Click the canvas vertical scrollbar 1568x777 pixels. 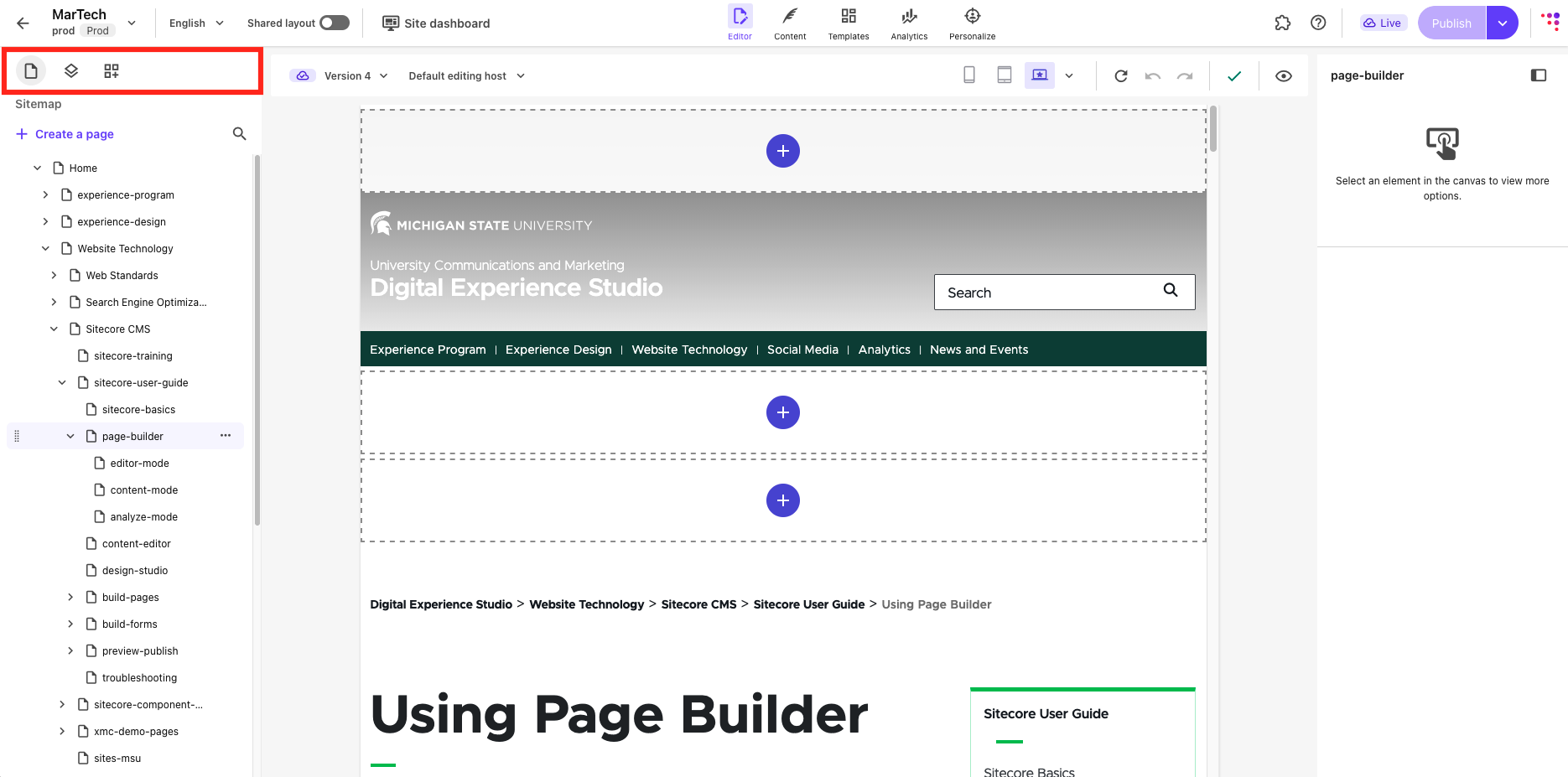1213,129
